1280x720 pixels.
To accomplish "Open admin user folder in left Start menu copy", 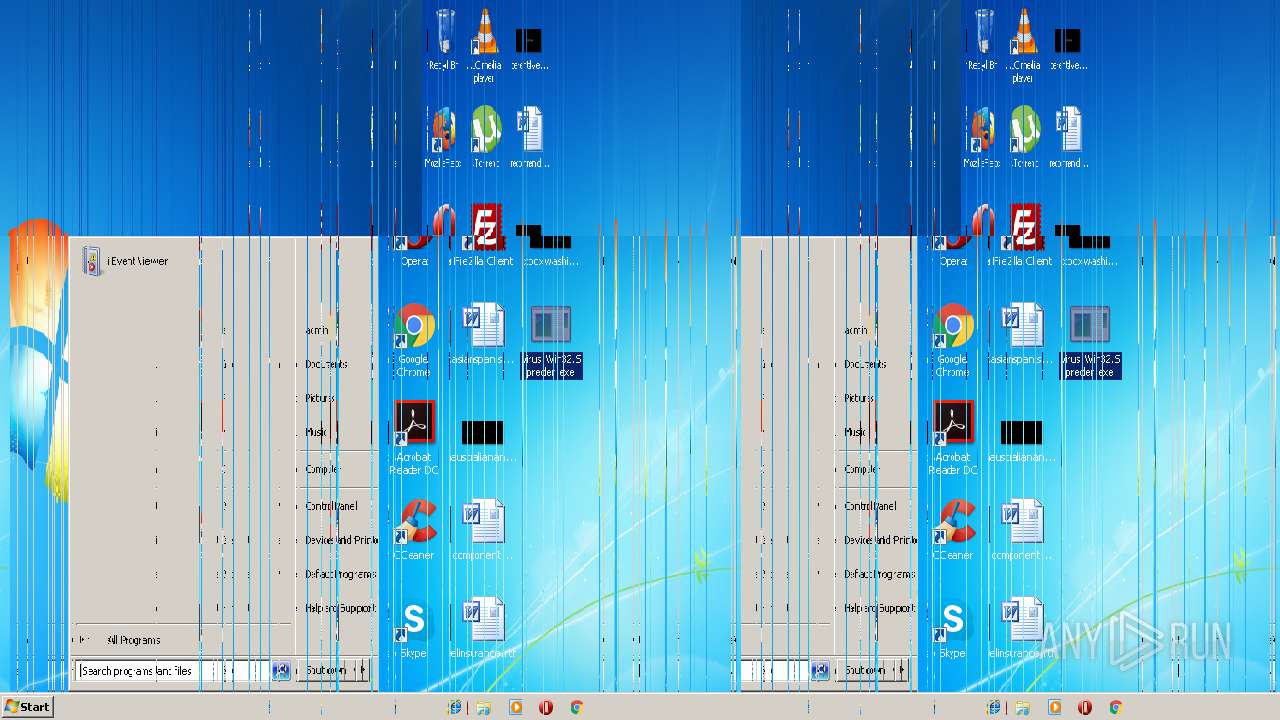I will point(318,330).
